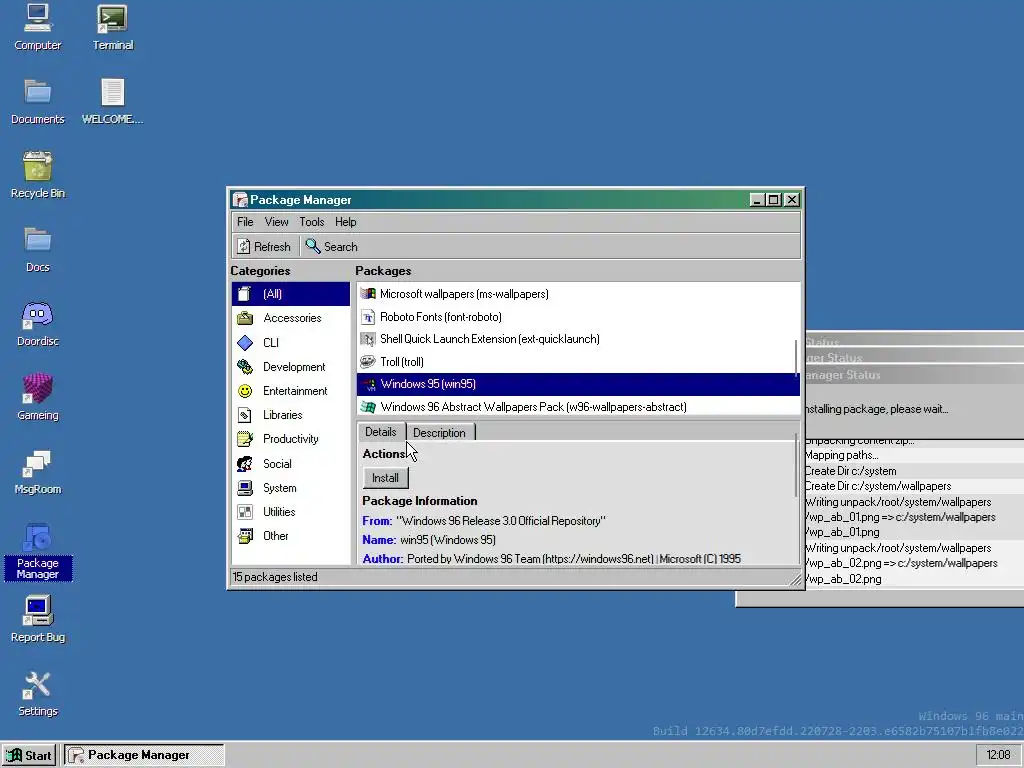This screenshot has height=768, width=1024.
Task: Click "Installing package, please wait" status text
Action: [x=876, y=409]
